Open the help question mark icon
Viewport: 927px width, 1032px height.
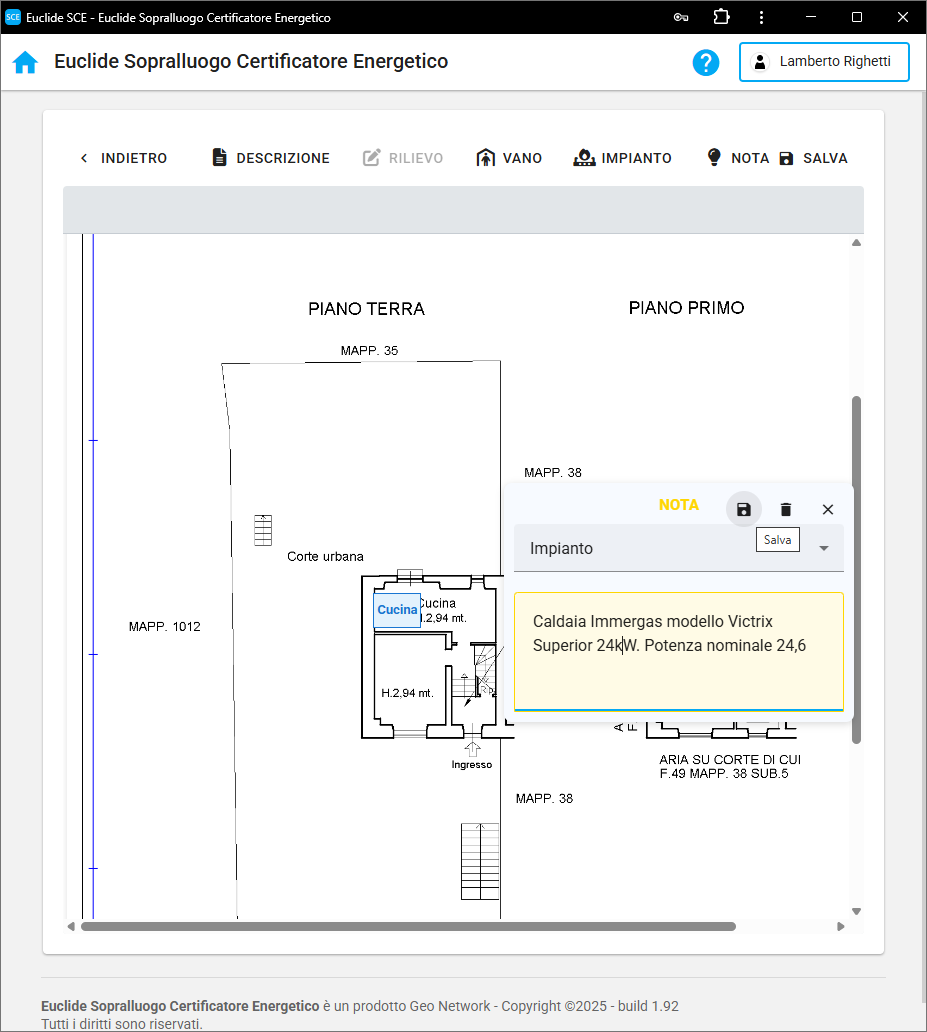[706, 62]
